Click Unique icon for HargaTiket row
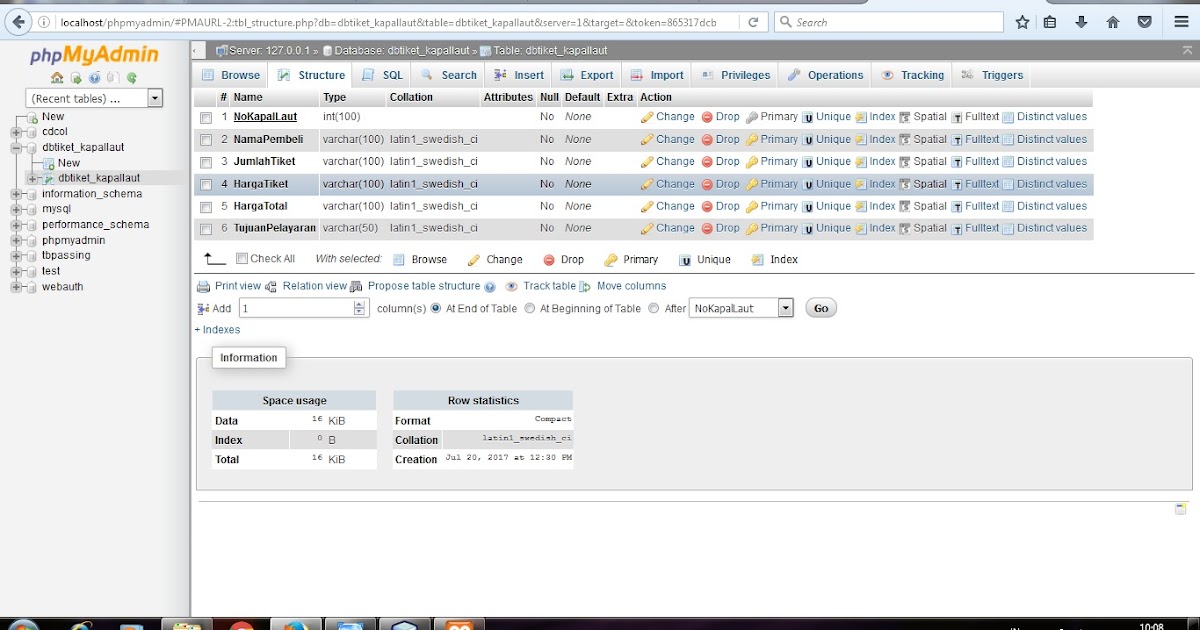This screenshot has width=1200, height=630. [808, 185]
